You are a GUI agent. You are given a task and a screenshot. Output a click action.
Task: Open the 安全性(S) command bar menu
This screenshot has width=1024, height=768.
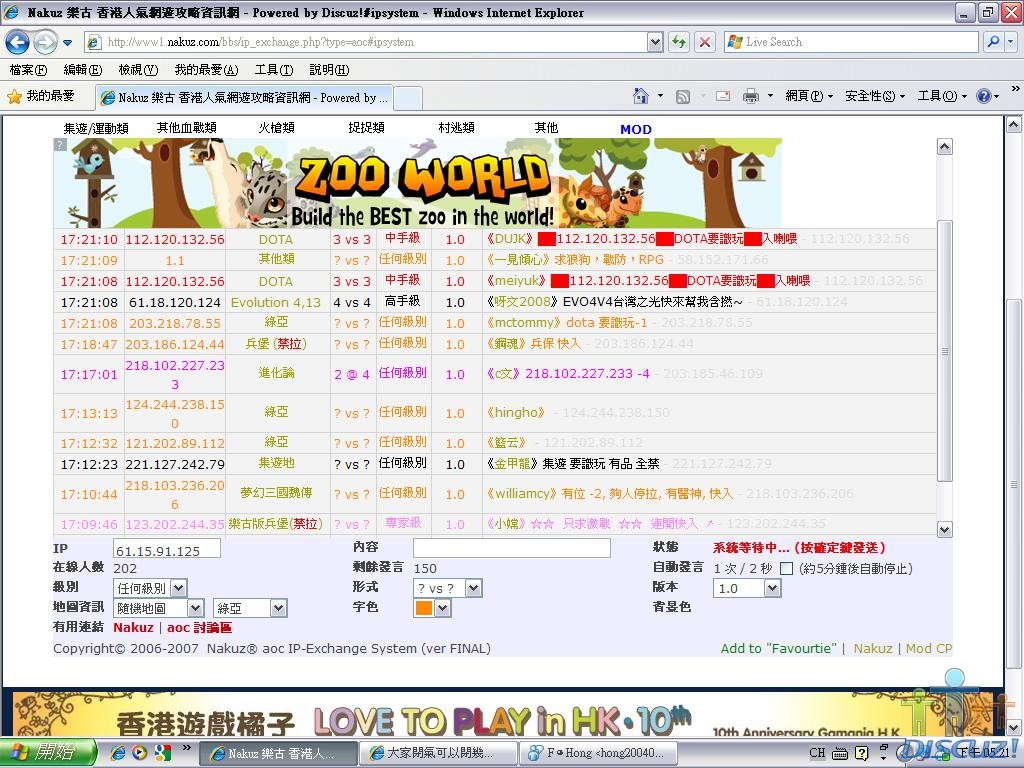coord(875,96)
